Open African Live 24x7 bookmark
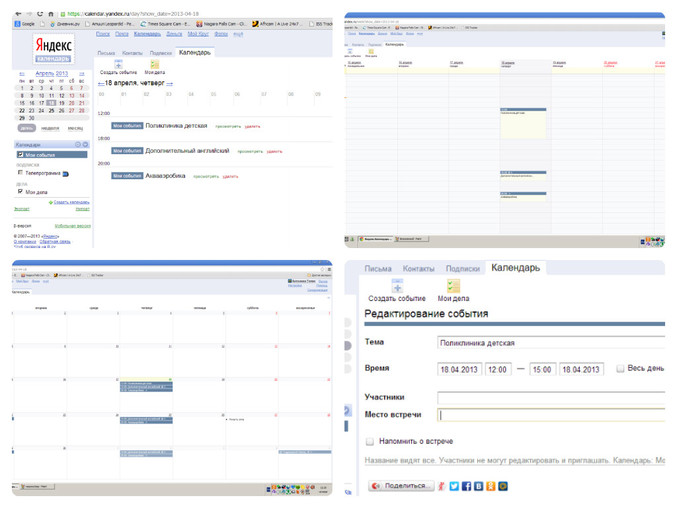The image size is (677, 508). [x=277, y=24]
